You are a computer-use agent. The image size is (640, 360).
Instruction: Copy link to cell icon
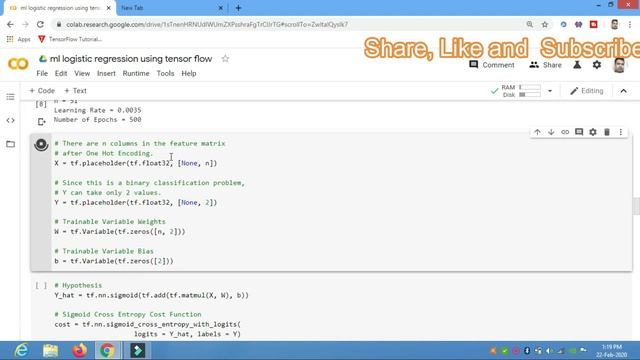click(x=565, y=132)
